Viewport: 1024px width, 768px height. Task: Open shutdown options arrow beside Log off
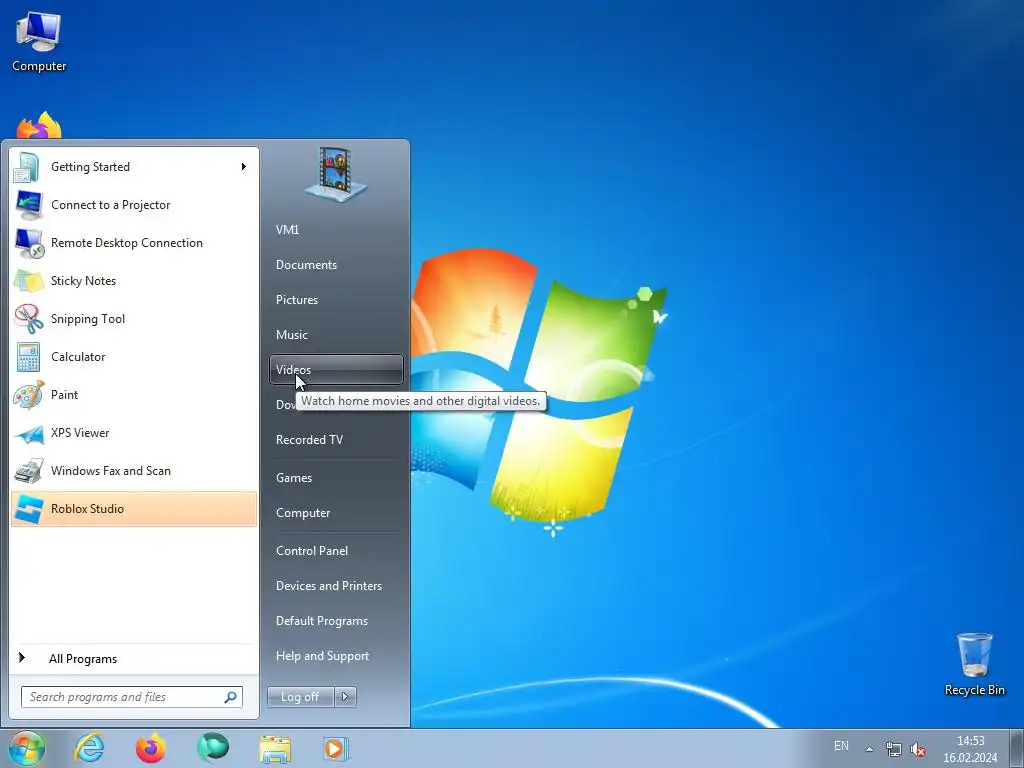[x=345, y=697]
